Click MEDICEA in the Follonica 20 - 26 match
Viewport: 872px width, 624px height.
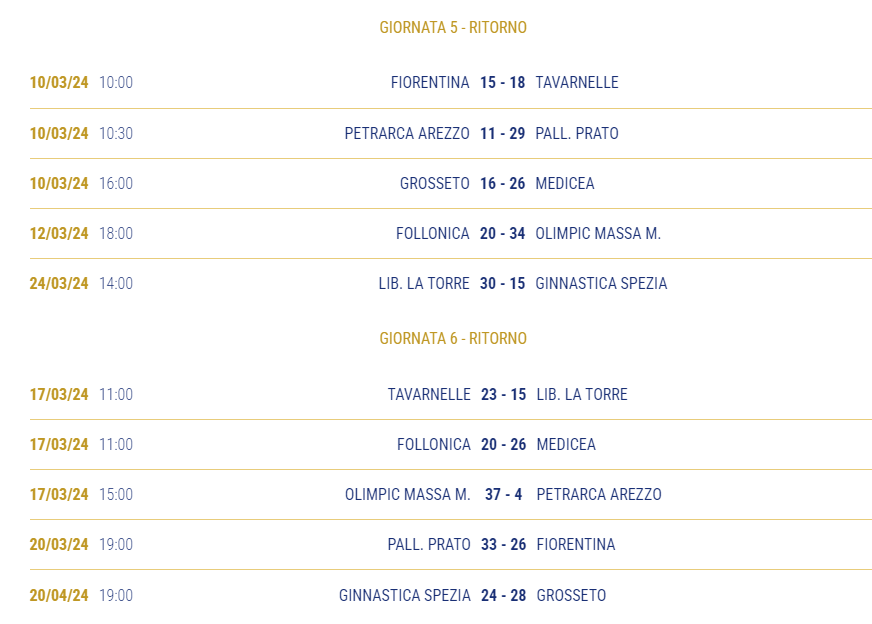[566, 444]
